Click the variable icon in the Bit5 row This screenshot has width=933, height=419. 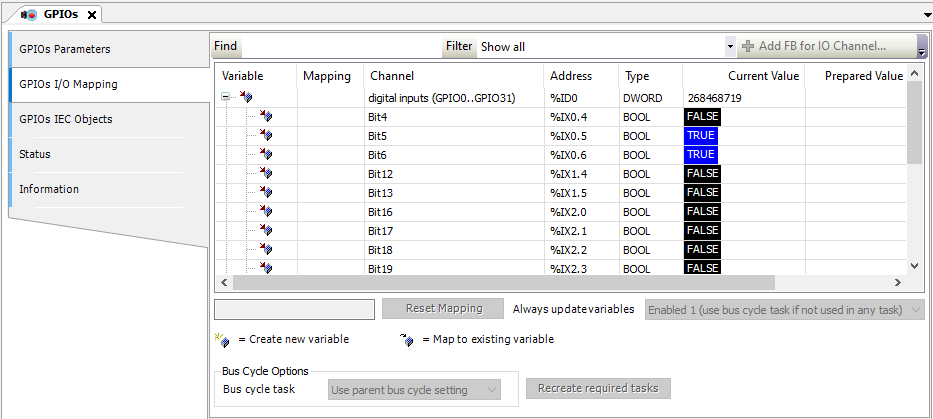coord(266,136)
